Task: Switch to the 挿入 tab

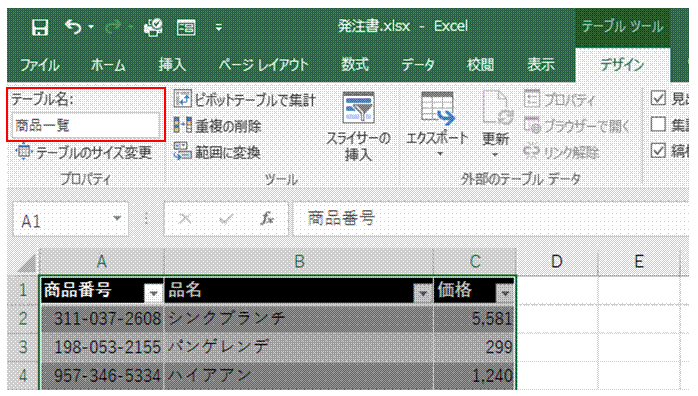Action: (x=172, y=65)
